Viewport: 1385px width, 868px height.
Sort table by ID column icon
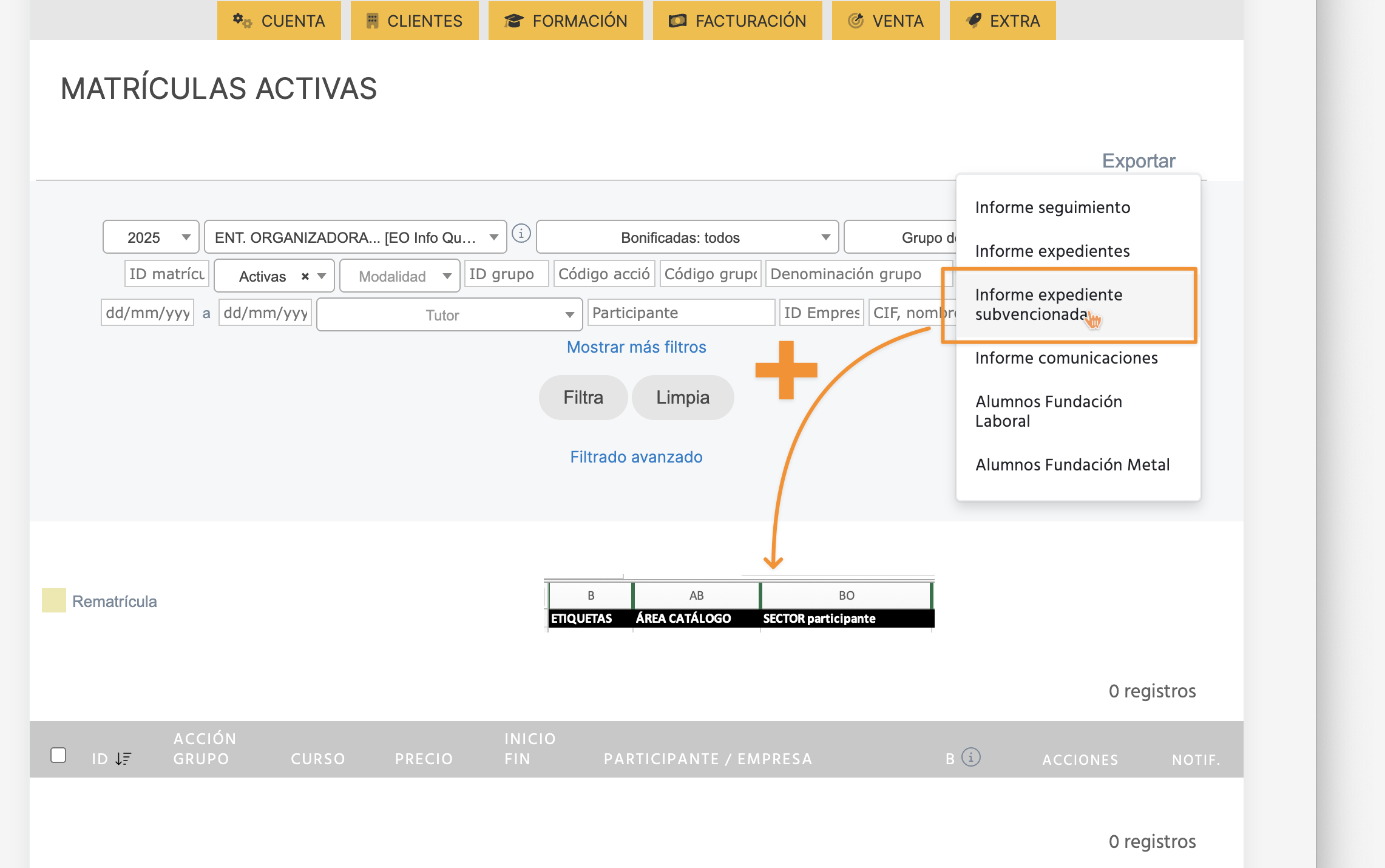(x=123, y=759)
